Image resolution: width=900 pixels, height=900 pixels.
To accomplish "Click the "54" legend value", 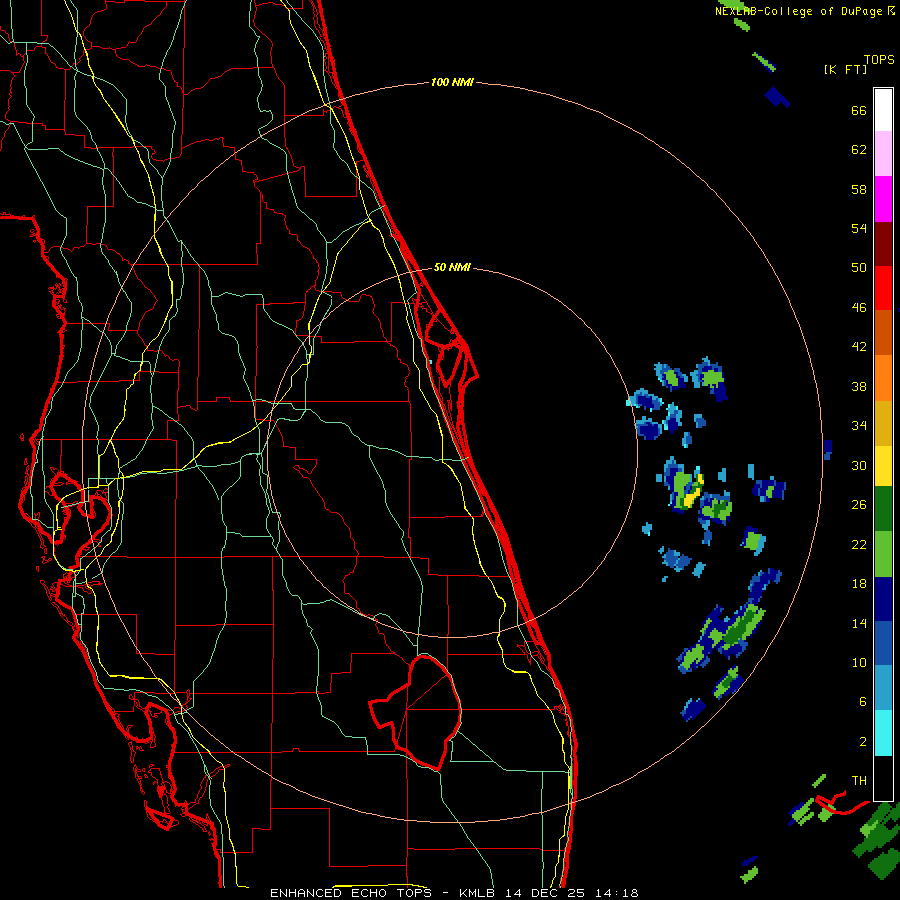I will [x=859, y=228].
